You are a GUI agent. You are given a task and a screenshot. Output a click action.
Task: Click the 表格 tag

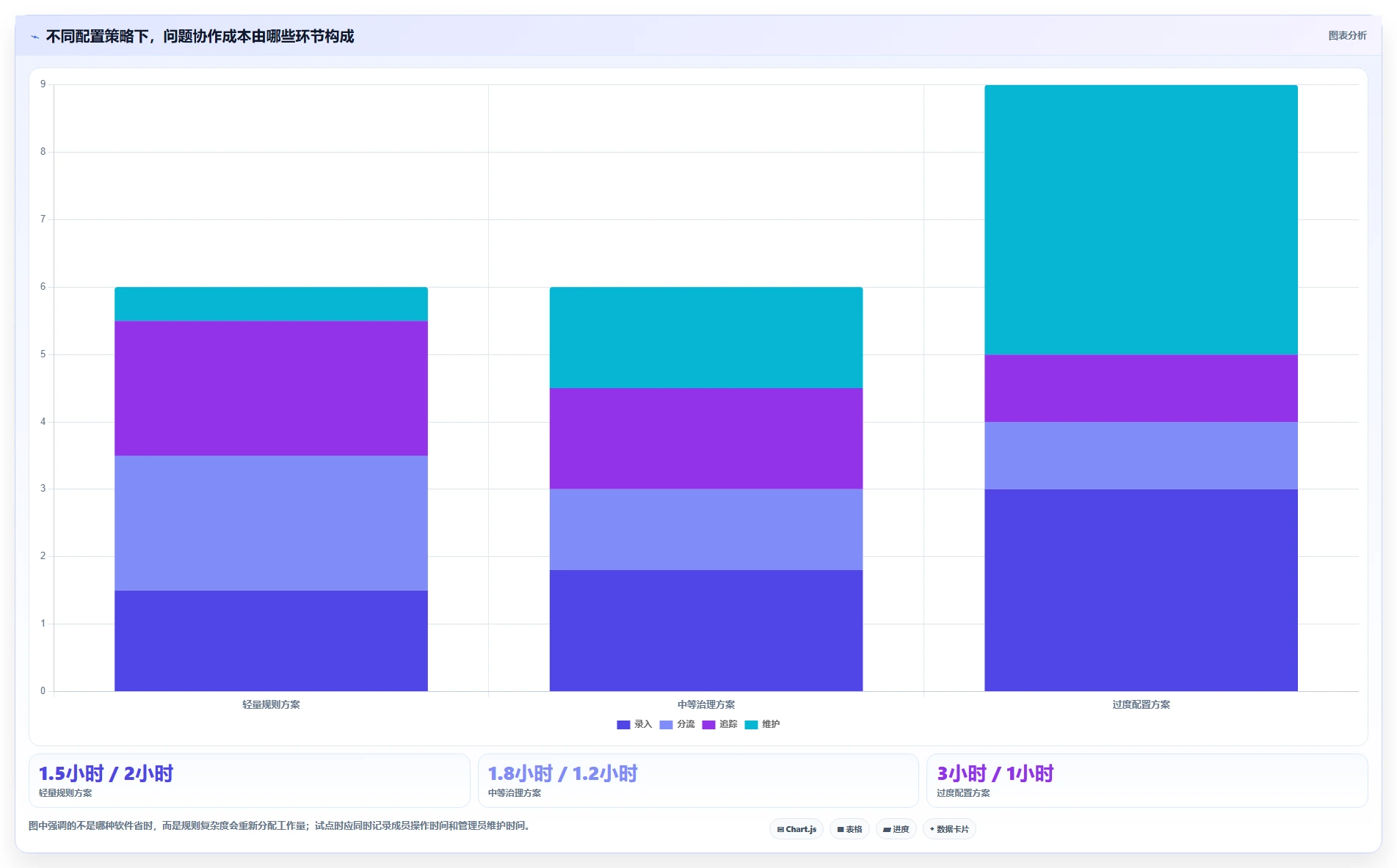pos(849,829)
